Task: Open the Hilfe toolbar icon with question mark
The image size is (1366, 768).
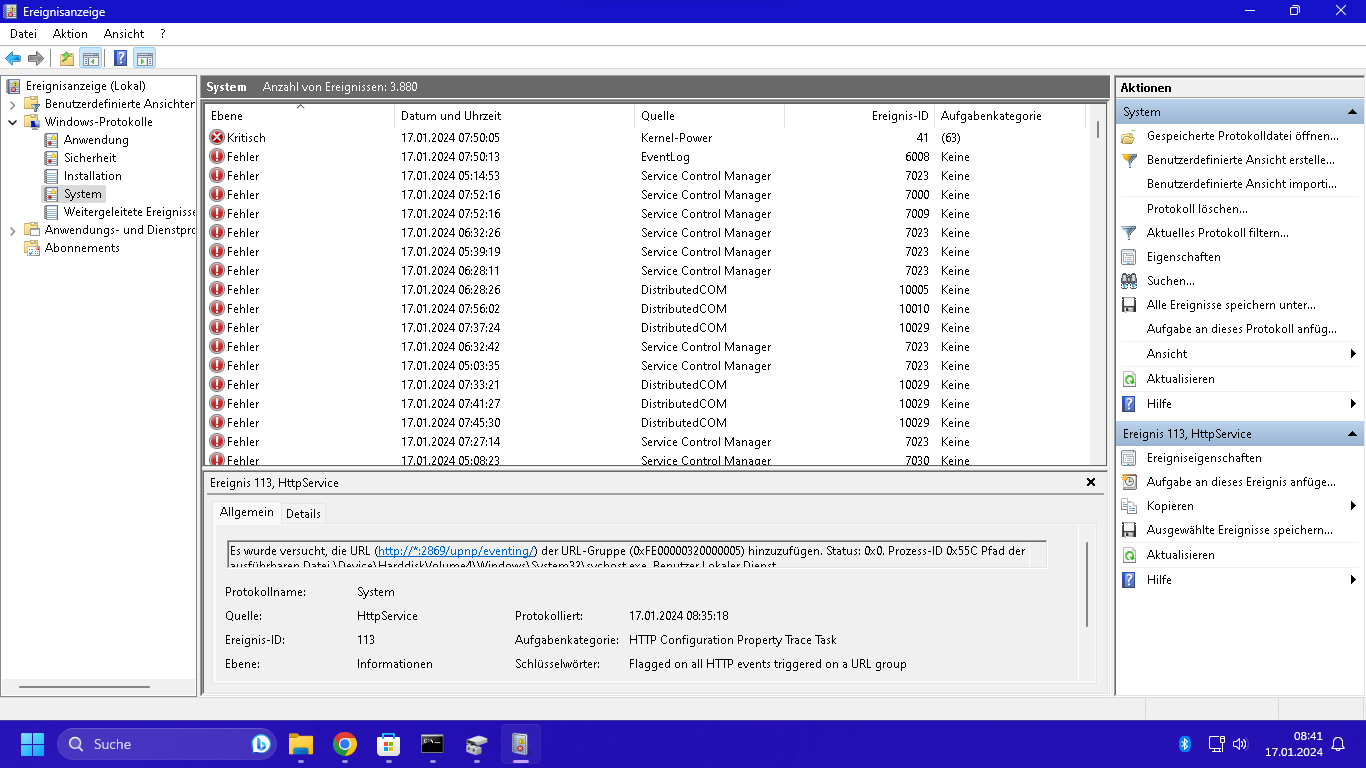Action: coord(119,58)
